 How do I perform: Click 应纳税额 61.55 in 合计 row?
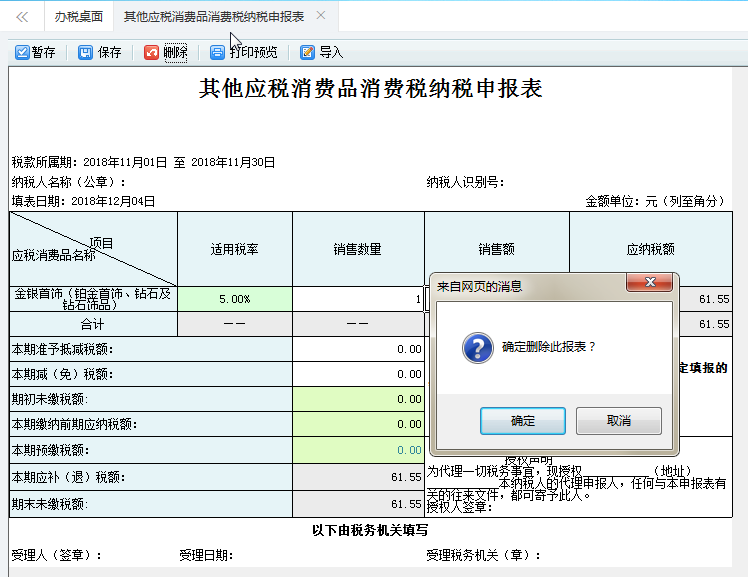pyautogui.click(x=714, y=324)
